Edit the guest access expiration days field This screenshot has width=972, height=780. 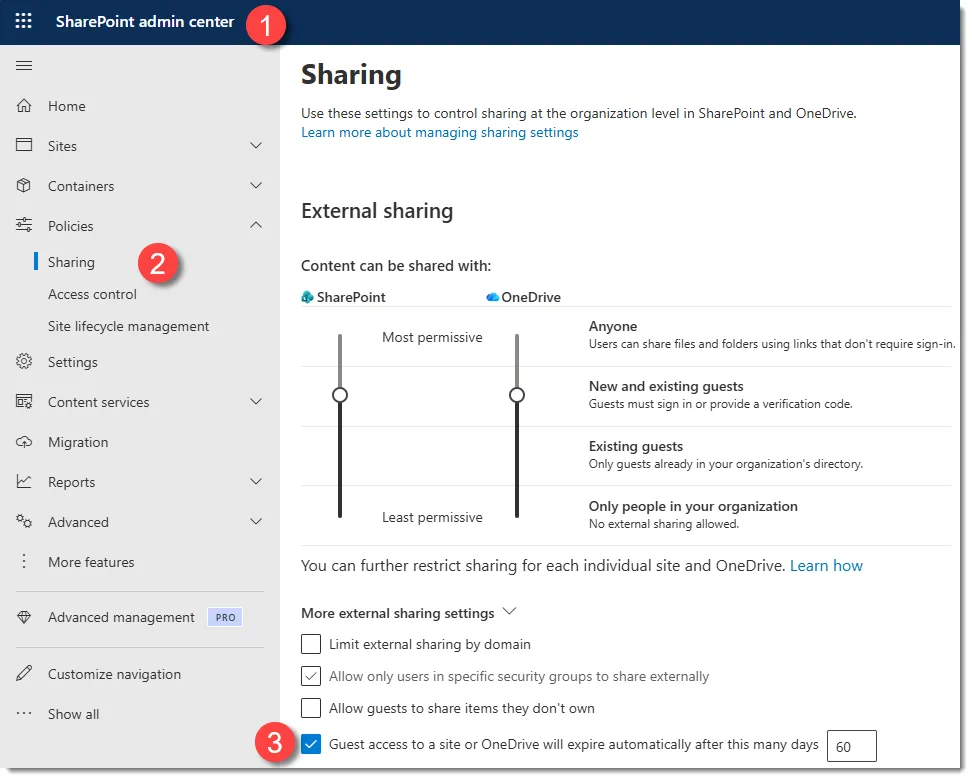[851, 745]
